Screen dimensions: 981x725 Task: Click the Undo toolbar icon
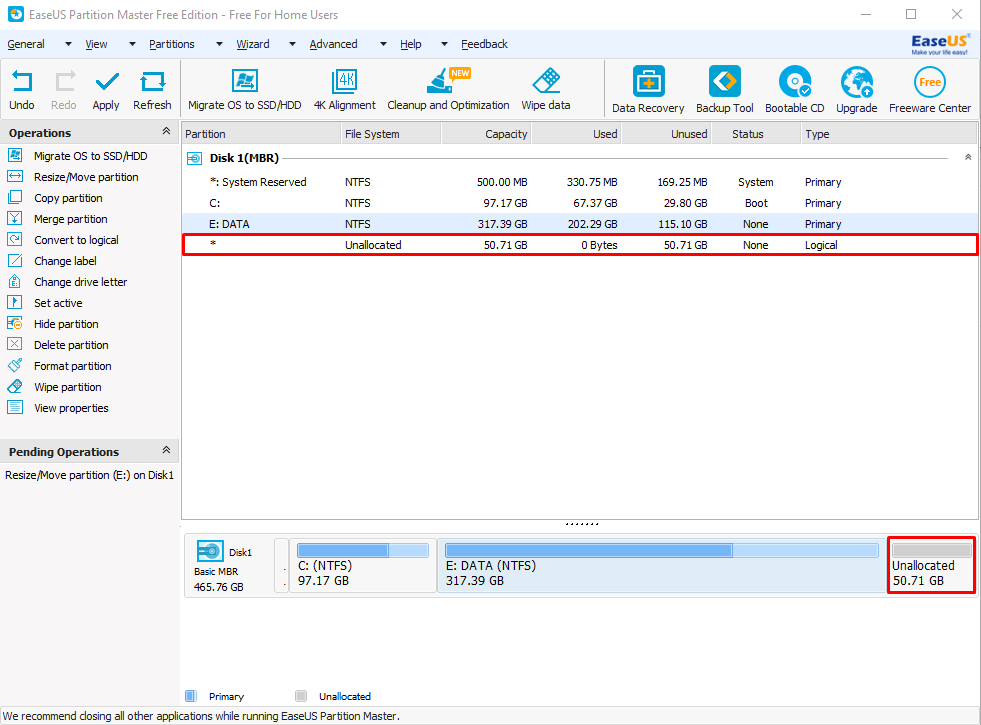click(22, 91)
